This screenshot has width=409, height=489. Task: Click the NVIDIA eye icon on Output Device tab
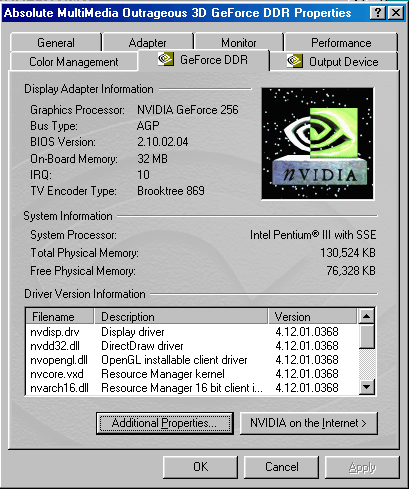[295, 61]
